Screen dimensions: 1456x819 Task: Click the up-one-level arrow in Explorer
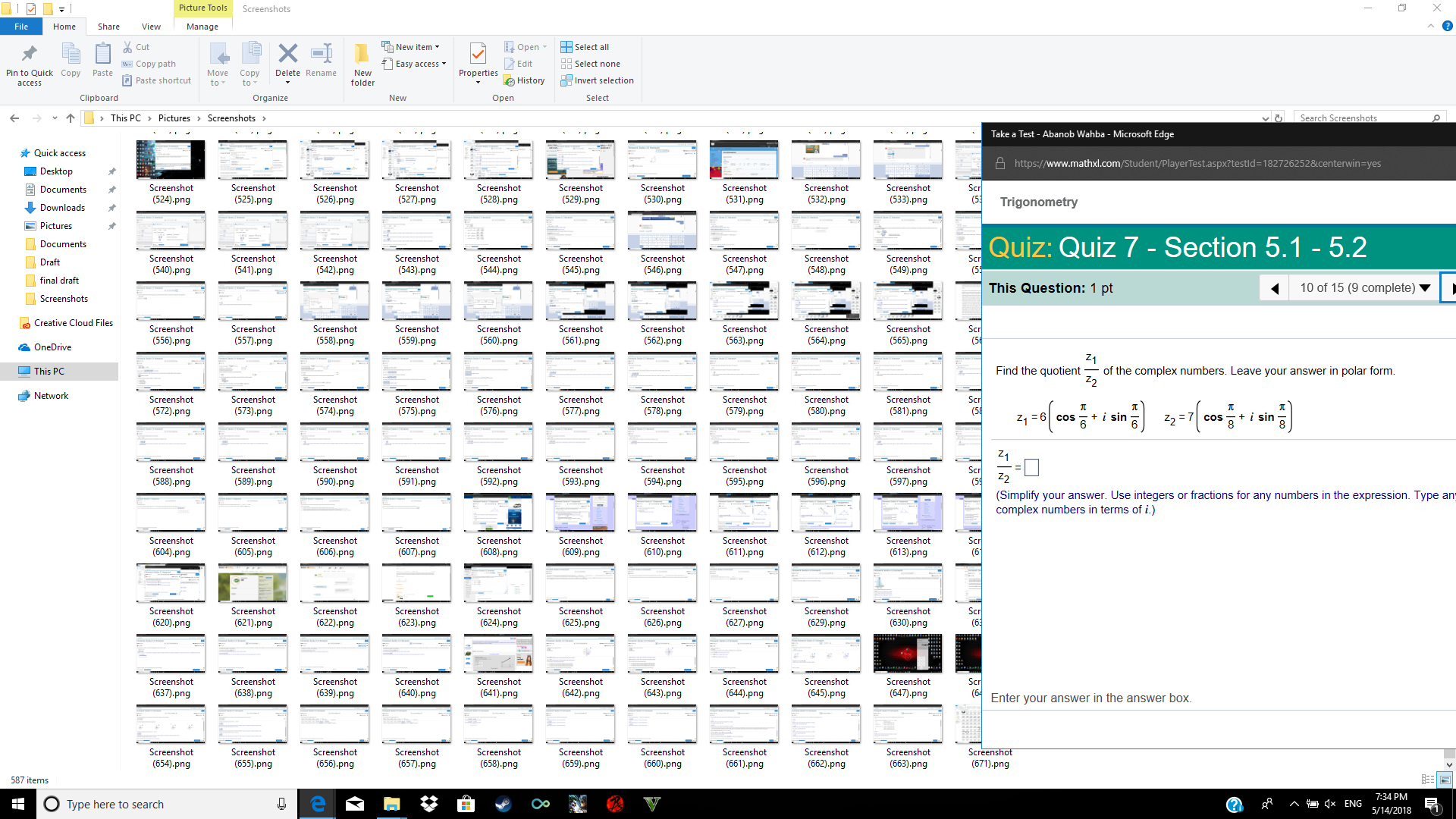71,118
